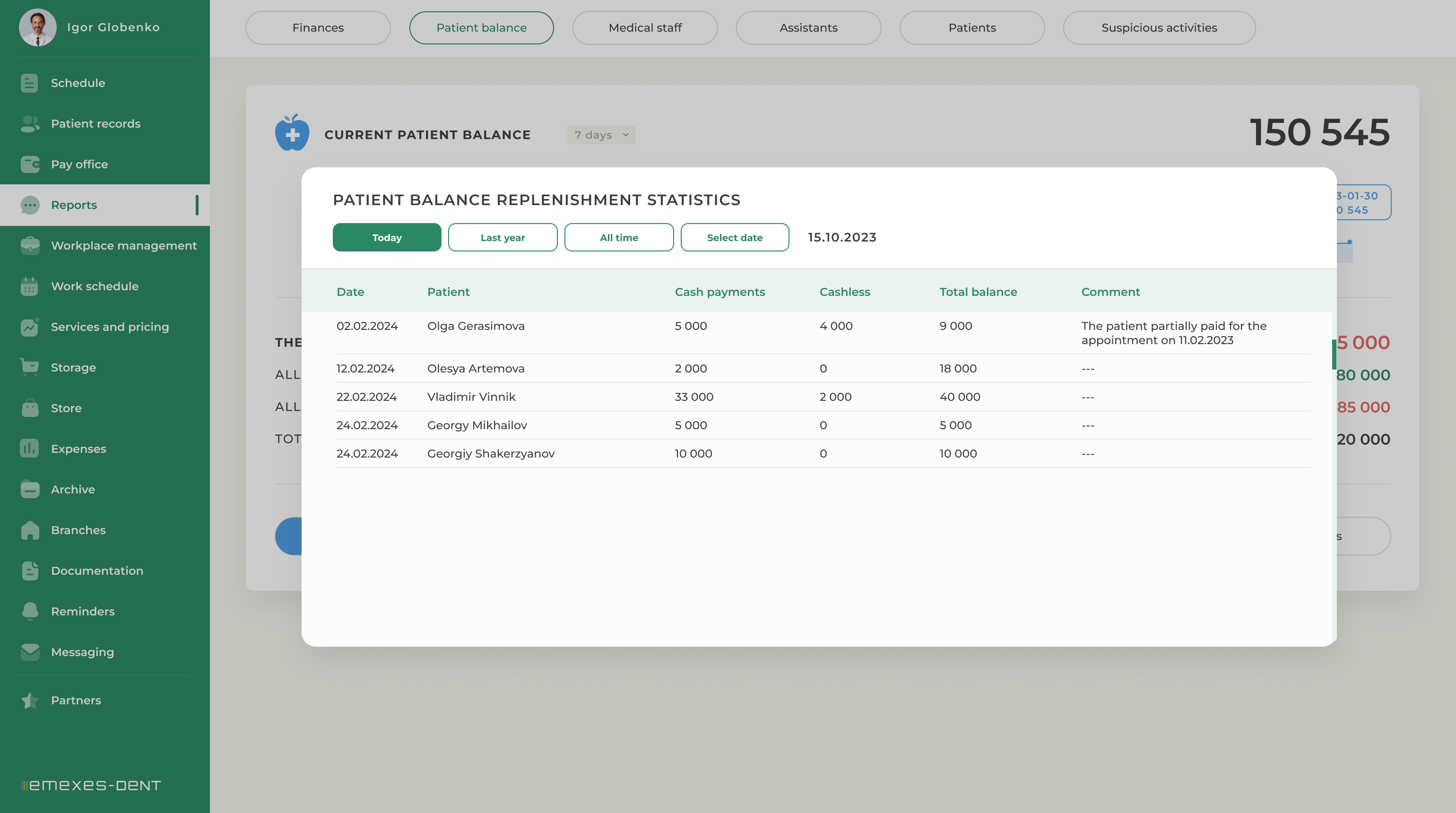Click the 18 000 total balance value
The height and width of the screenshot is (813, 1456).
click(x=957, y=368)
